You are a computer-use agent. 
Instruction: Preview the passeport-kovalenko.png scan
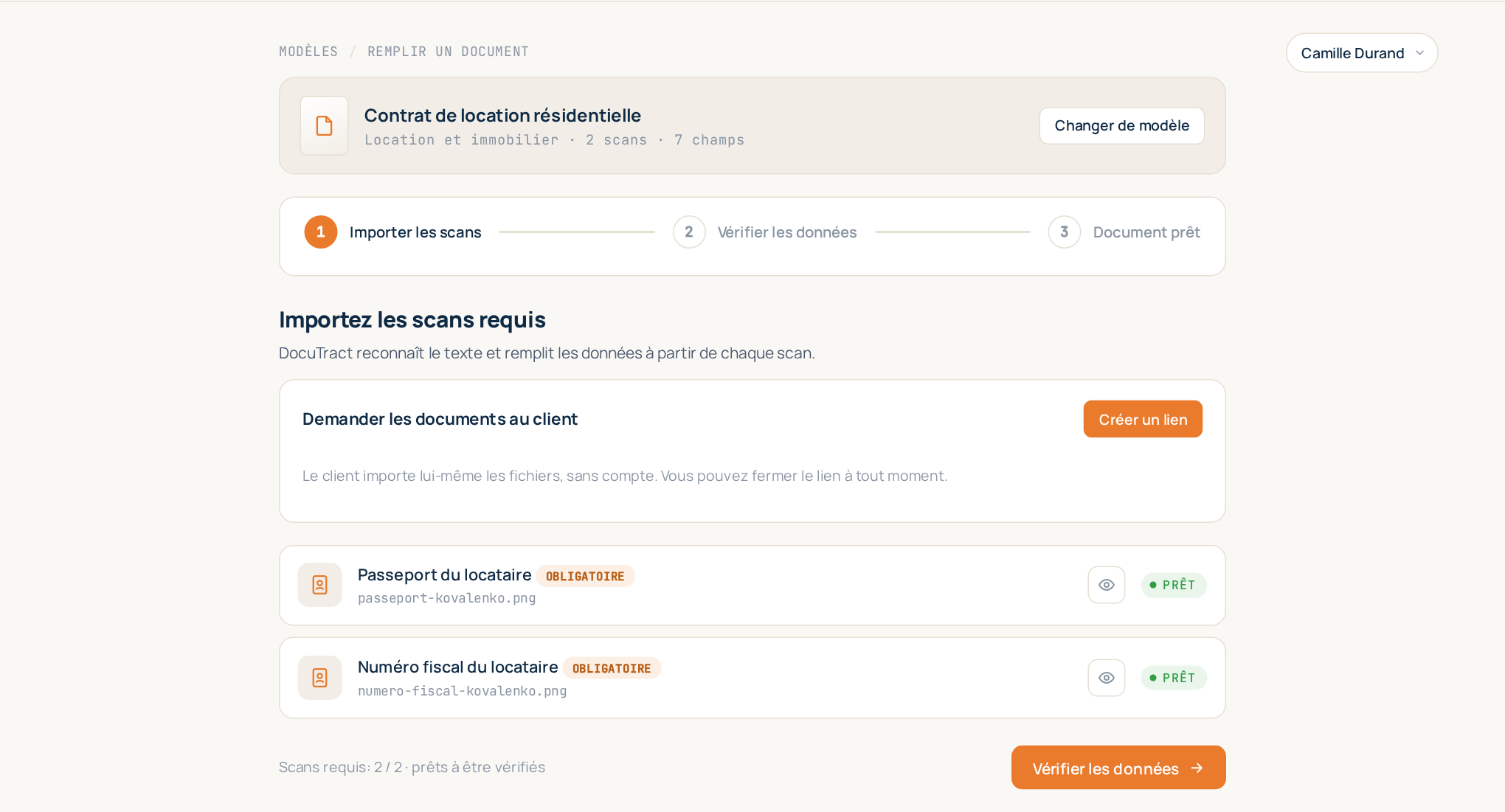pos(1106,585)
